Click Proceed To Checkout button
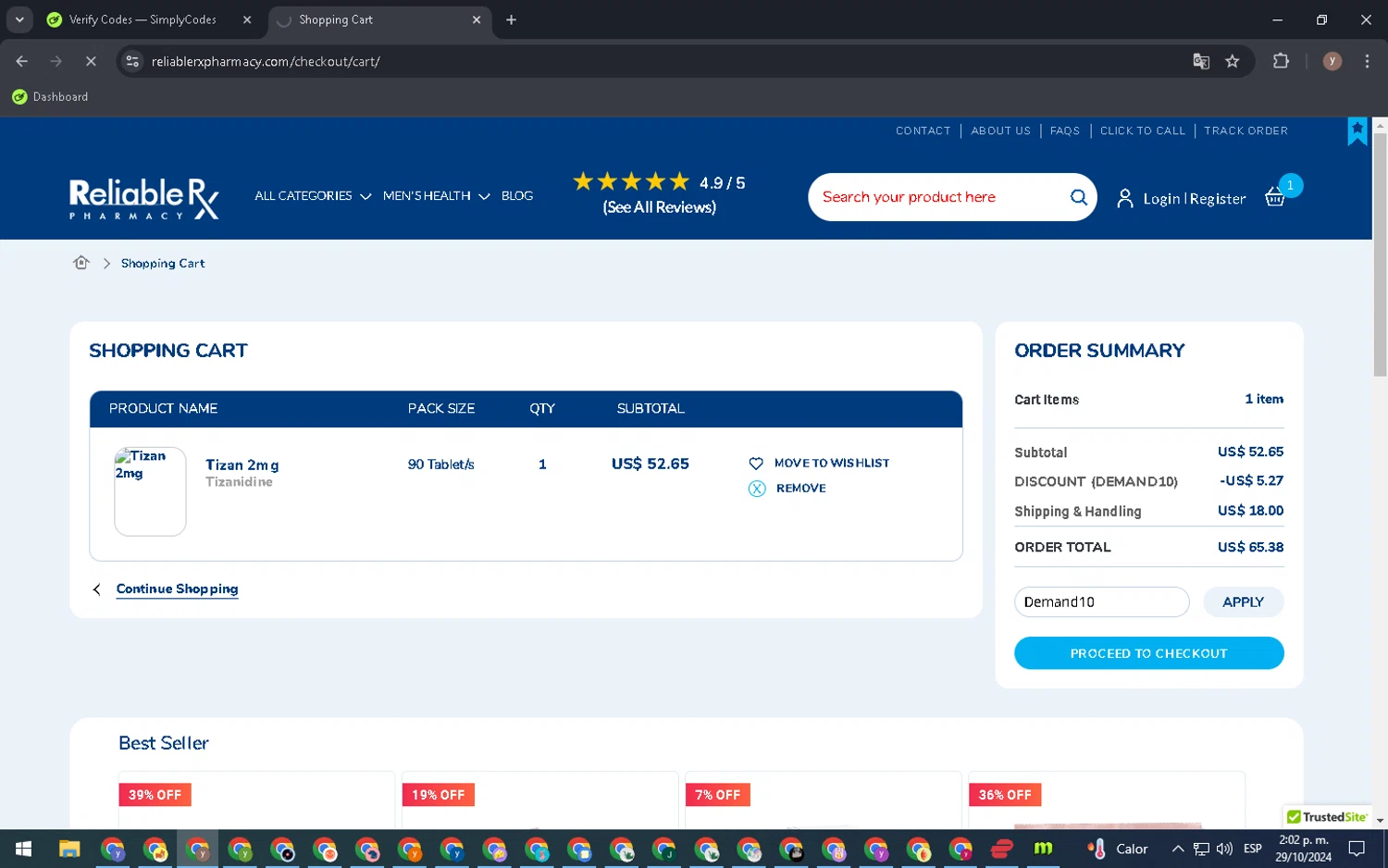The height and width of the screenshot is (868, 1388). [1148, 653]
